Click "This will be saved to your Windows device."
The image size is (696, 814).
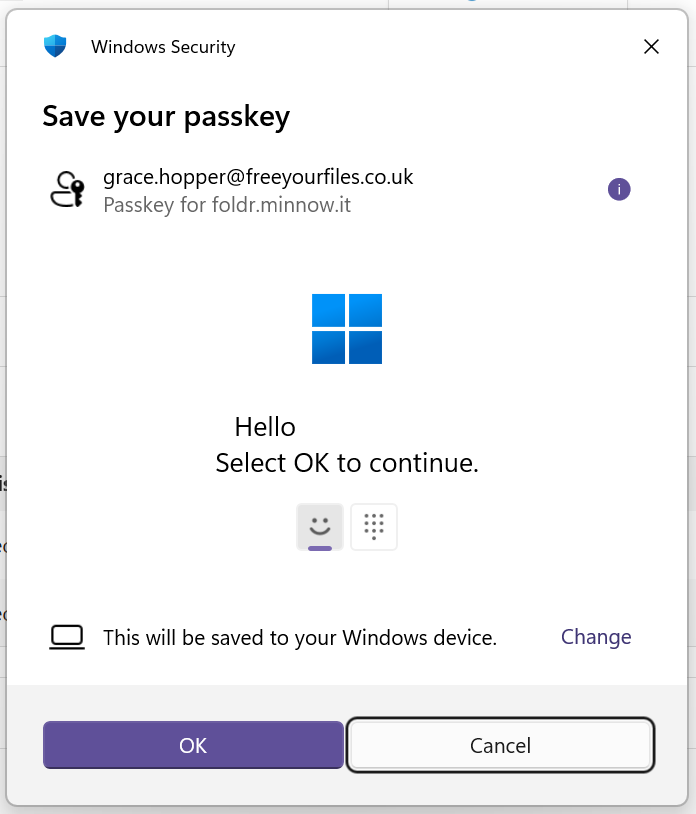pos(300,637)
